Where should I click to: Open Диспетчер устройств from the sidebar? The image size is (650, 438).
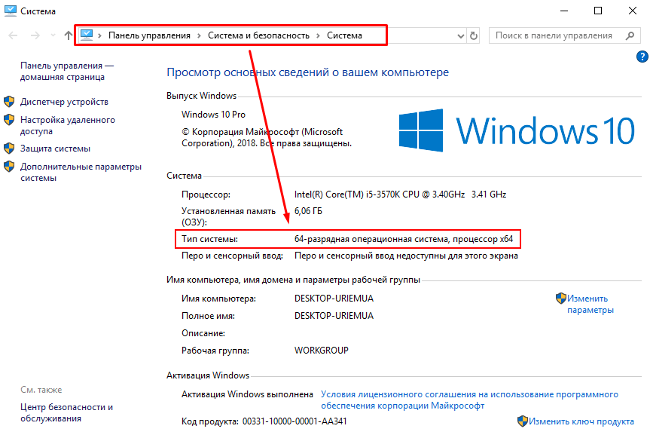pos(63,101)
